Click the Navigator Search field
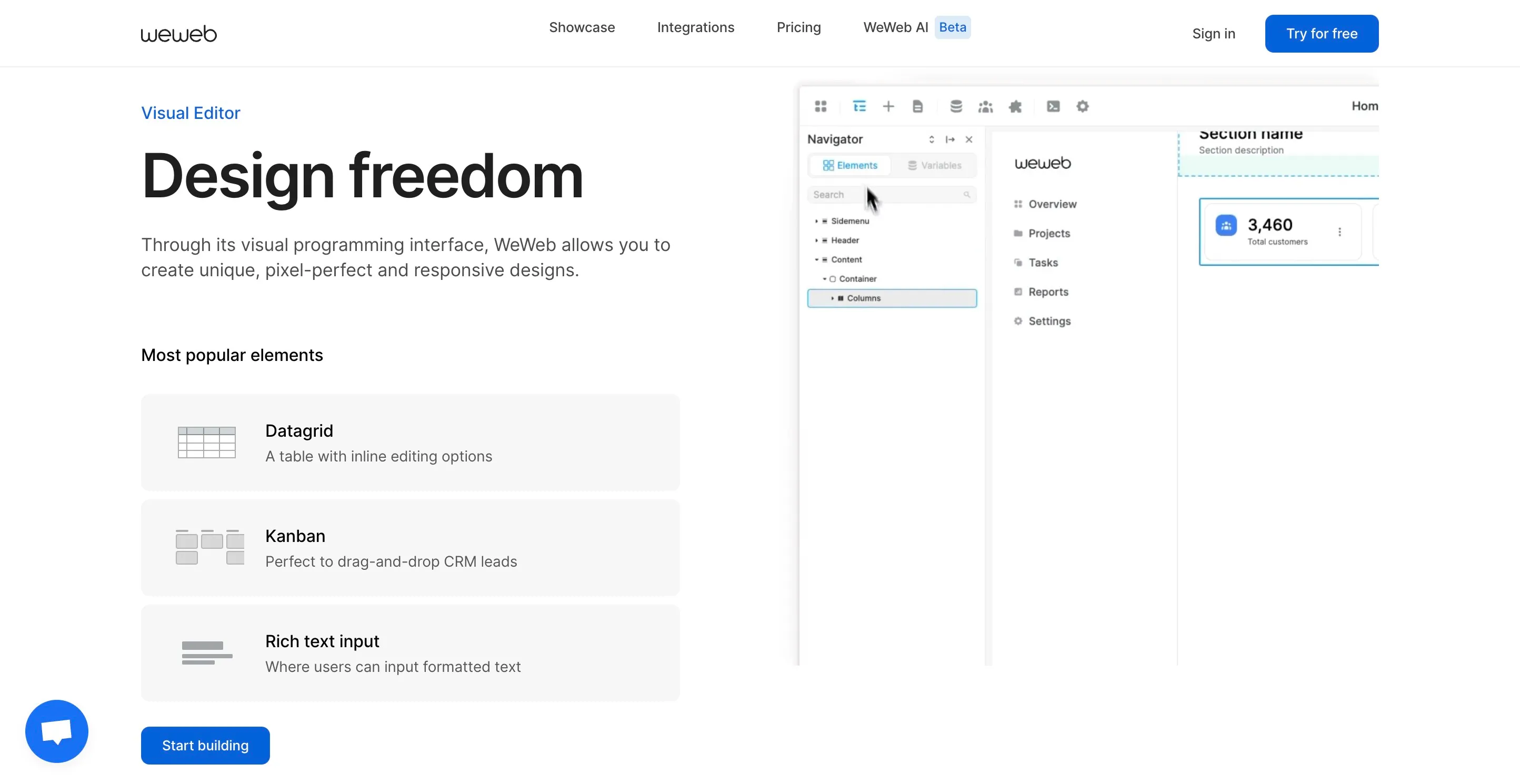 tap(892, 195)
